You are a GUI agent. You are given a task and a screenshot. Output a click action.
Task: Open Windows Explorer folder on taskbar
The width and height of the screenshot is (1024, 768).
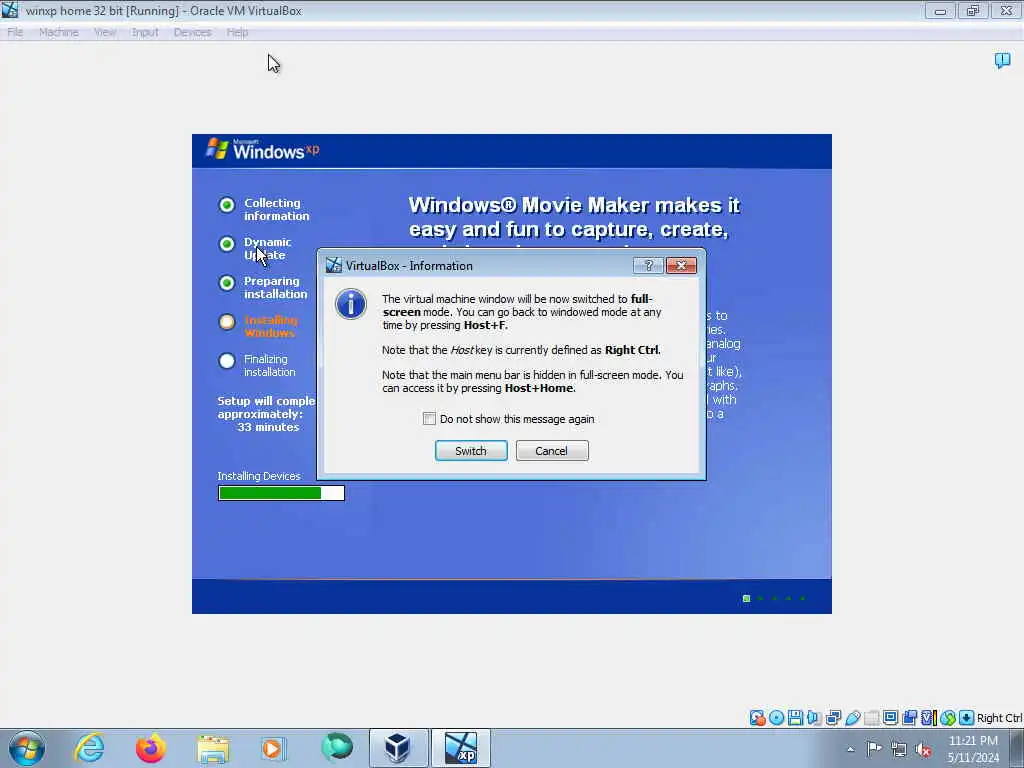[x=213, y=748]
